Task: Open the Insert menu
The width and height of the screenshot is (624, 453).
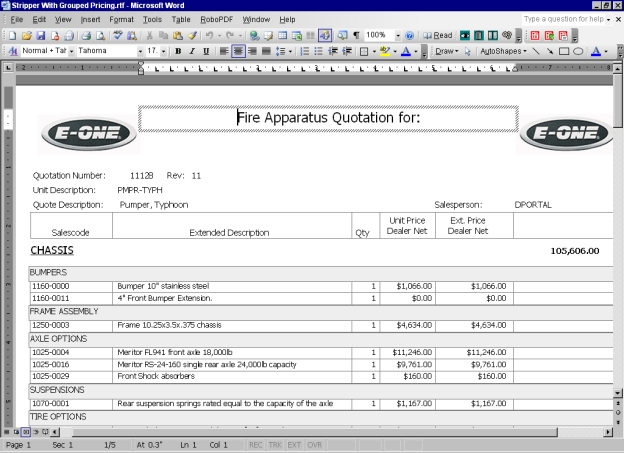Action: point(90,20)
